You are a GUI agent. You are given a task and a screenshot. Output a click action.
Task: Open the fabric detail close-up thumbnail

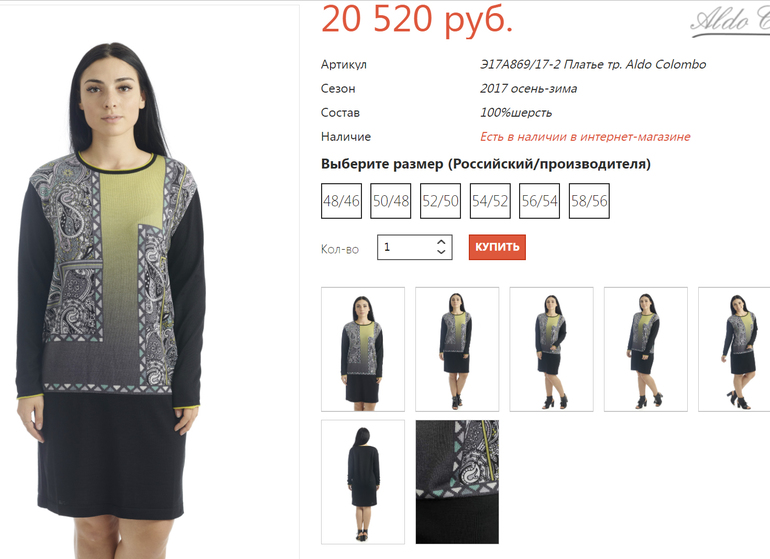[457, 482]
